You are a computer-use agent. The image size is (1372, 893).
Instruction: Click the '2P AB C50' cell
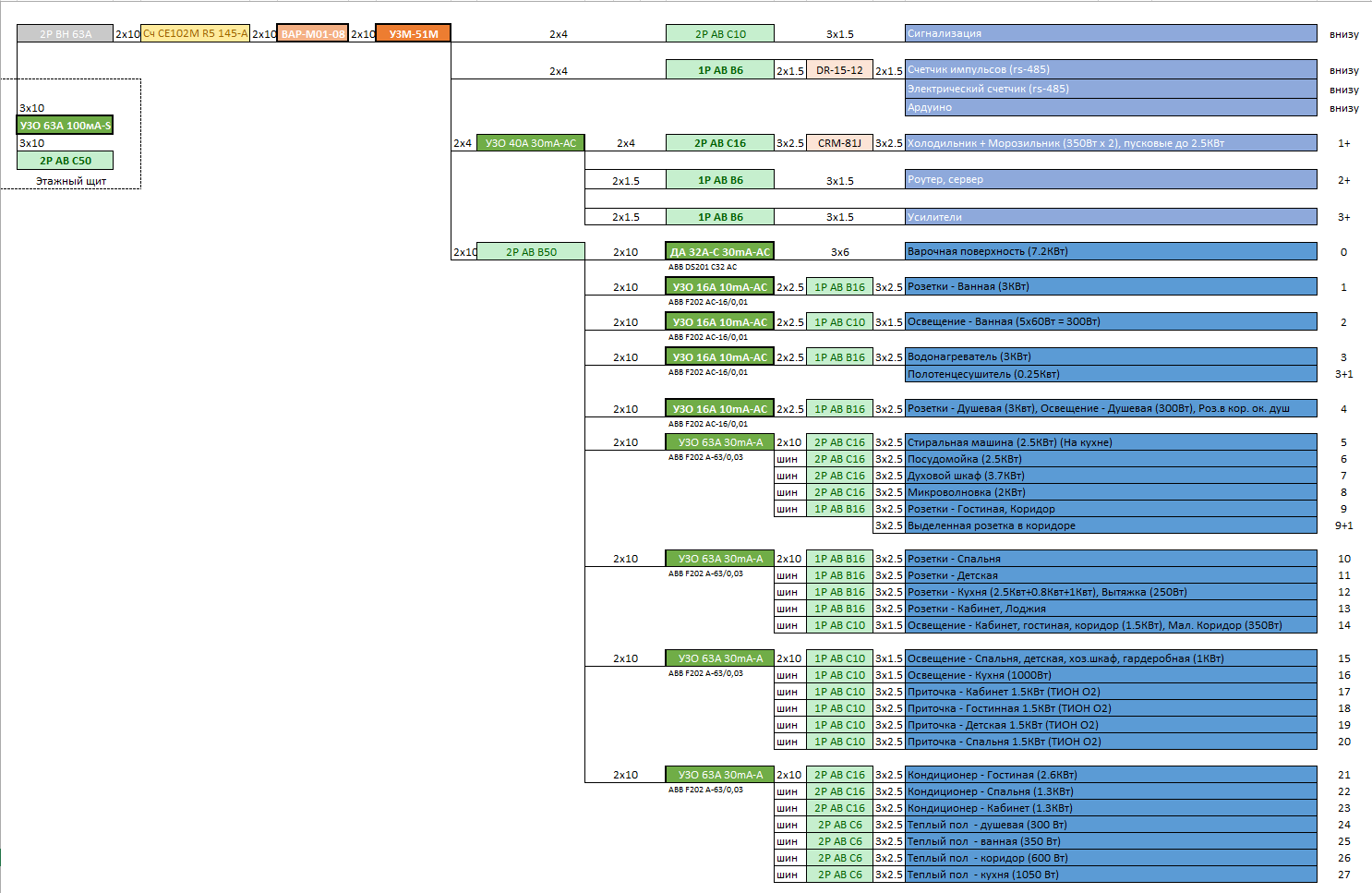click(x=66, y=160)
